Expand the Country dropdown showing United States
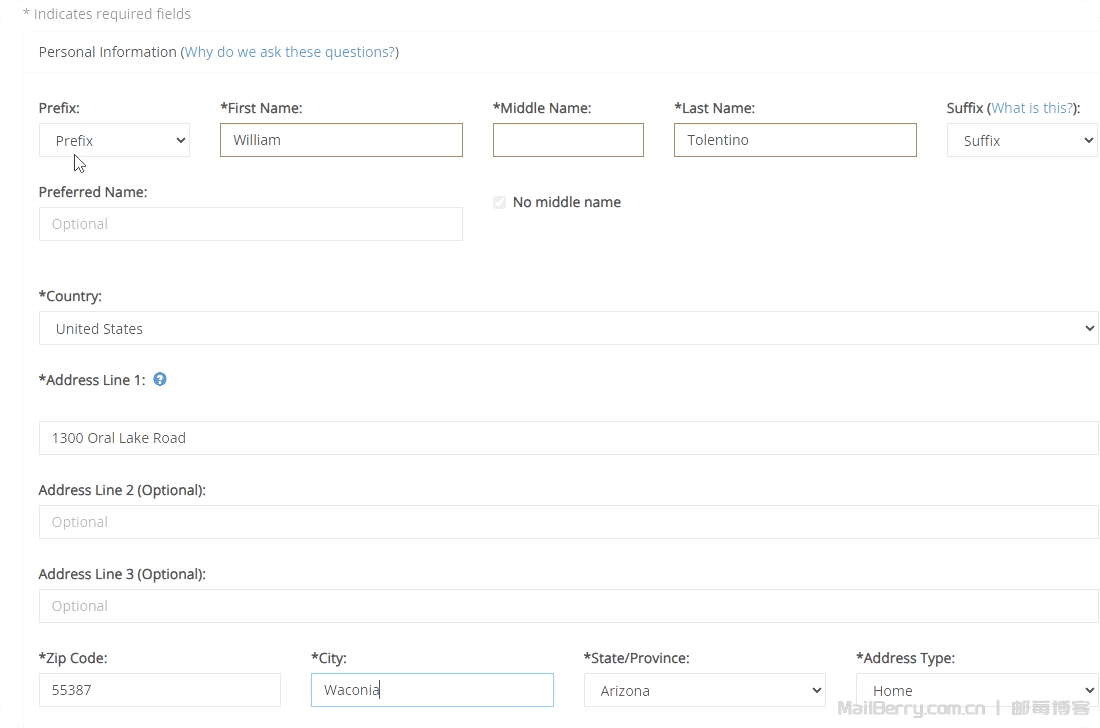Viewport: 1100px width, 728px height. click(x=568, y=329)
